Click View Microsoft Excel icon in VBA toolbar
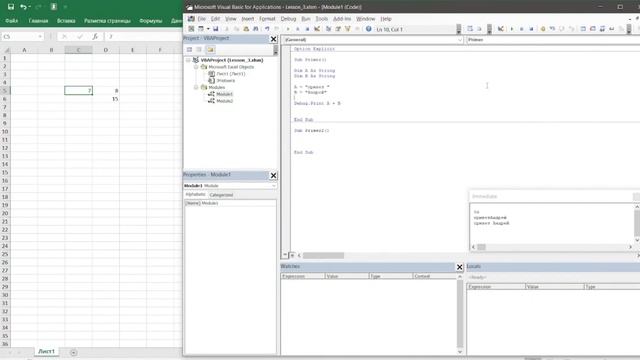Screen dimensions: 640x360 click(191, 29)
